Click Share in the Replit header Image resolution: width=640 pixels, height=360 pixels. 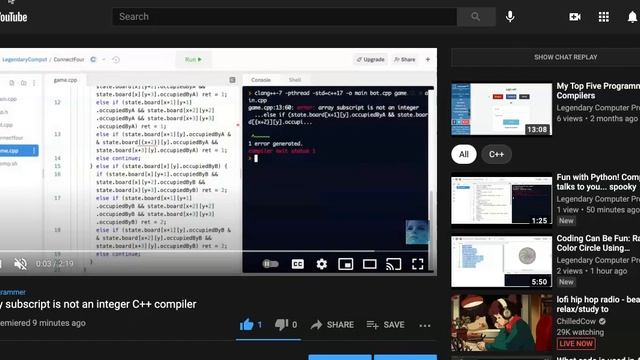pos(404,60)
